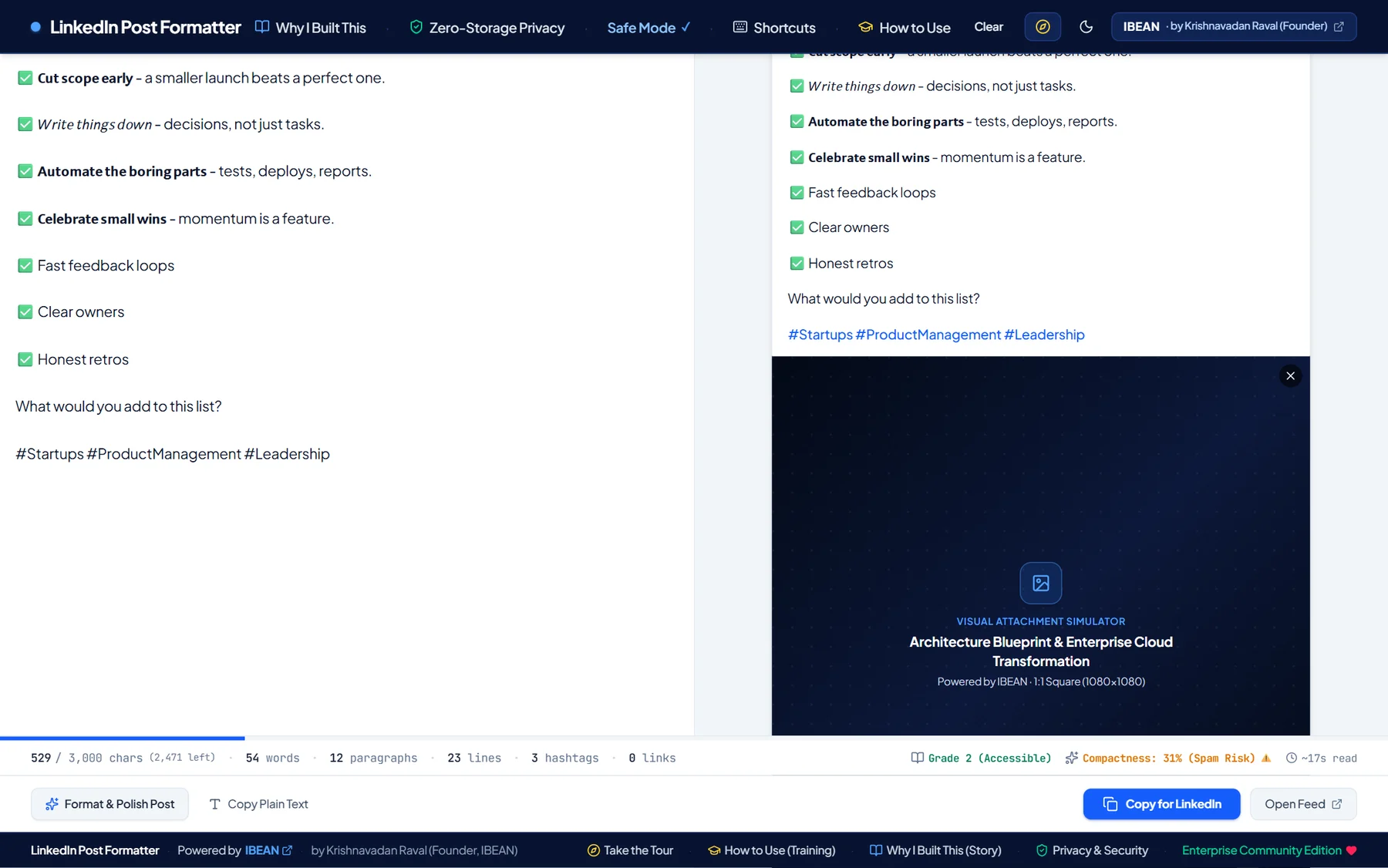
Task: Copy plain text of the post
Action: pos(258,804)
